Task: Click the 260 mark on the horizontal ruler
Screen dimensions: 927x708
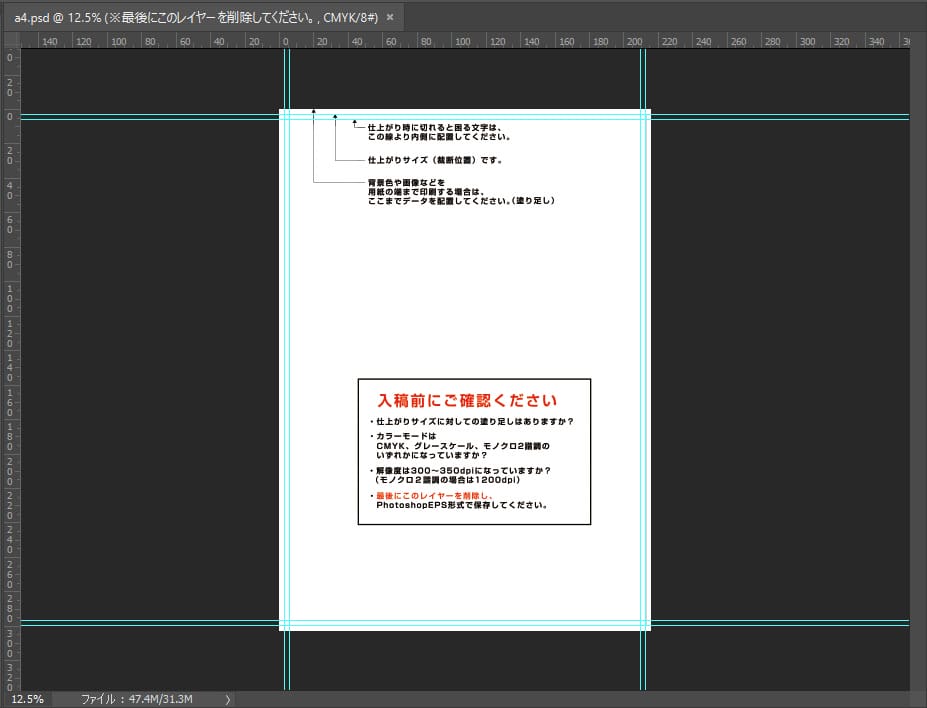Action: click(x=738, y=41)
